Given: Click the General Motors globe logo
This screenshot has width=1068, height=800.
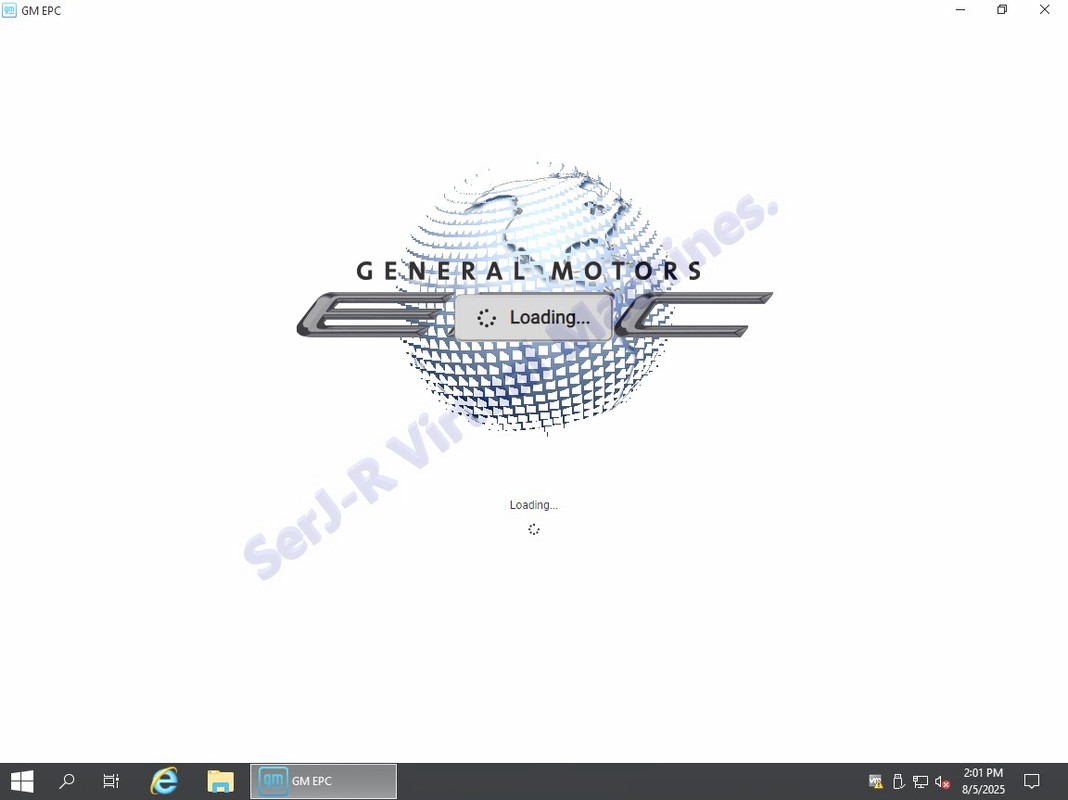Looking at the screenshot, I should (x=535, y=298).
